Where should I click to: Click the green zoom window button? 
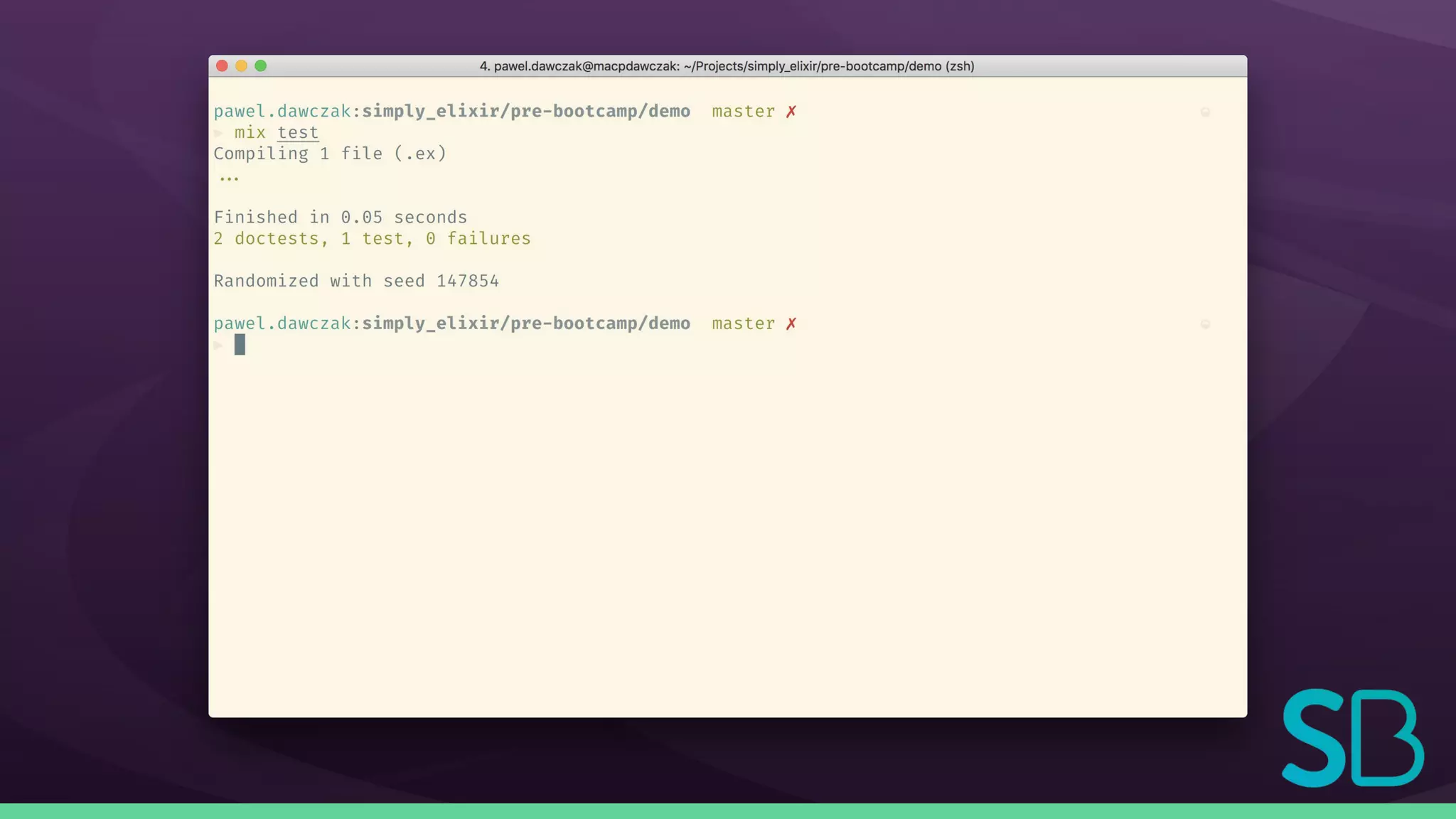[261, 66]
